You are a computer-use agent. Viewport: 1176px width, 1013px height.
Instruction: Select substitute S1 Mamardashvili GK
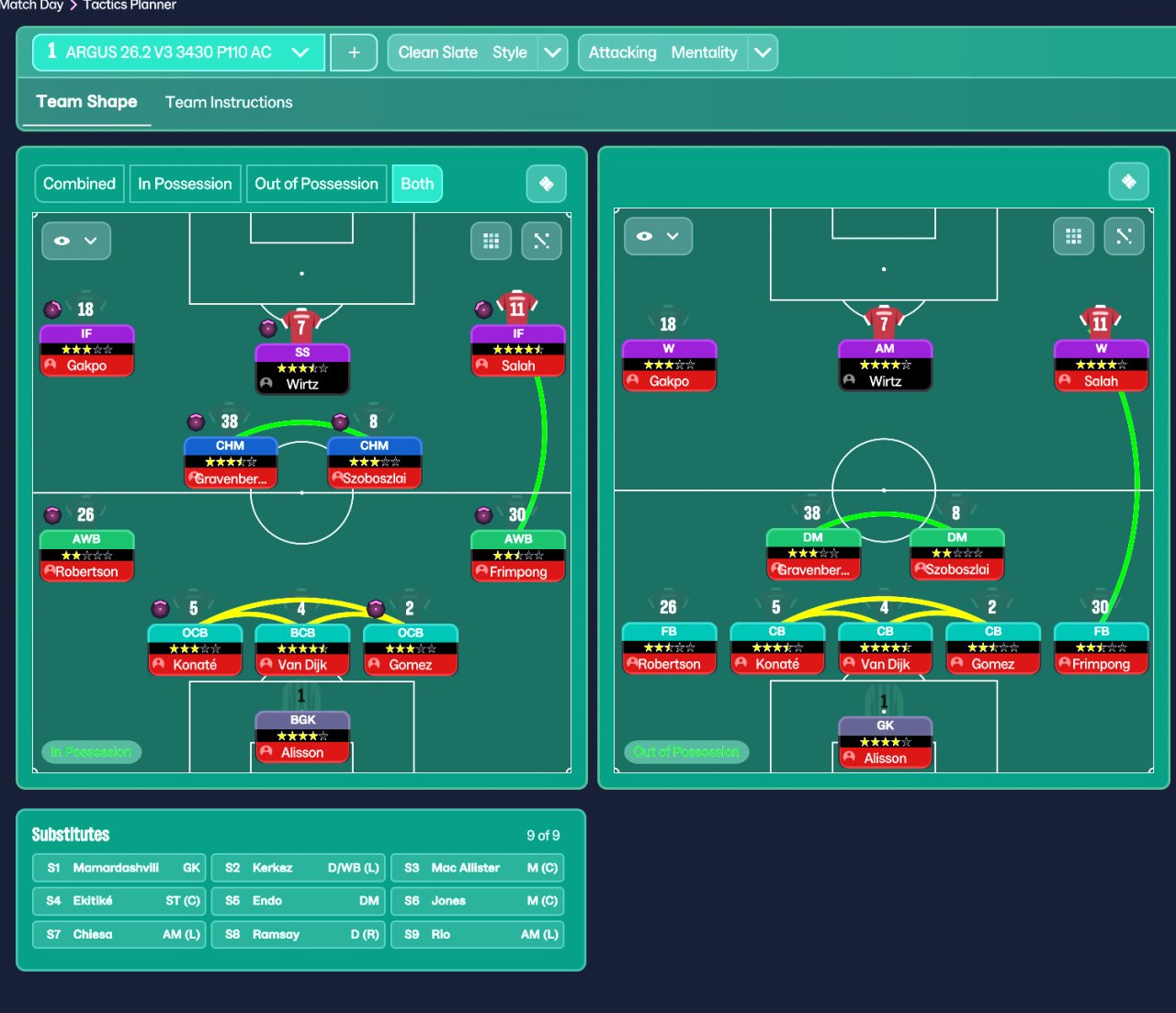119,868
